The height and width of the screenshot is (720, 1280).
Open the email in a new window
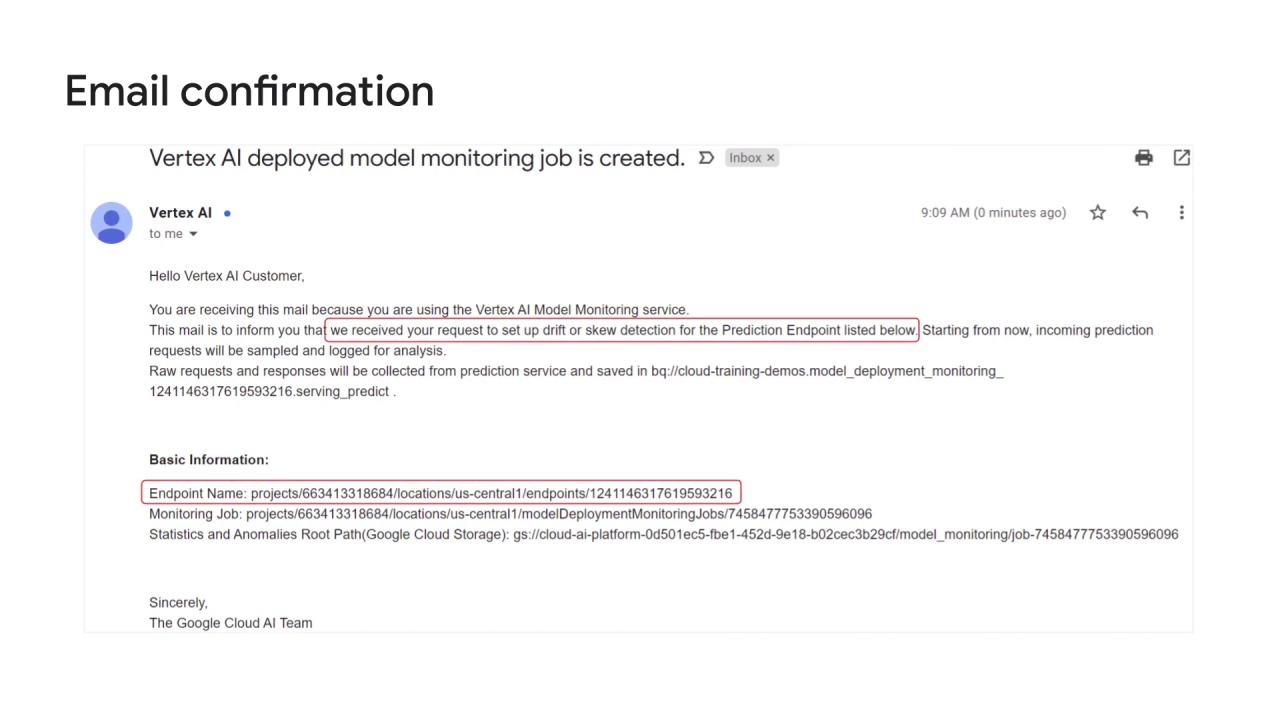pos(1181,158)
